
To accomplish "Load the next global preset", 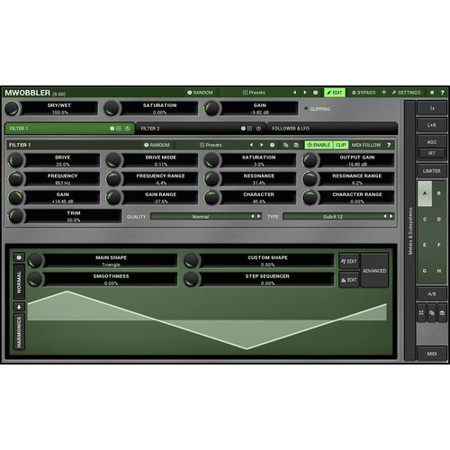I will [x=305, y=93].
